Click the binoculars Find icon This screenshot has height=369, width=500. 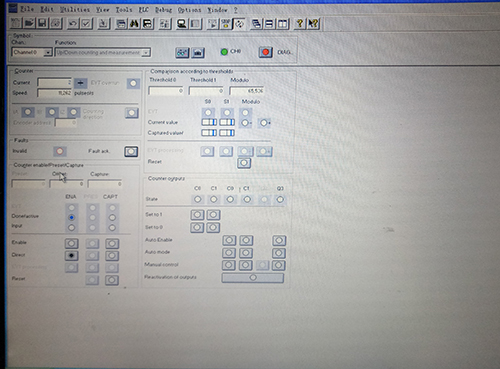click(134, 24)
